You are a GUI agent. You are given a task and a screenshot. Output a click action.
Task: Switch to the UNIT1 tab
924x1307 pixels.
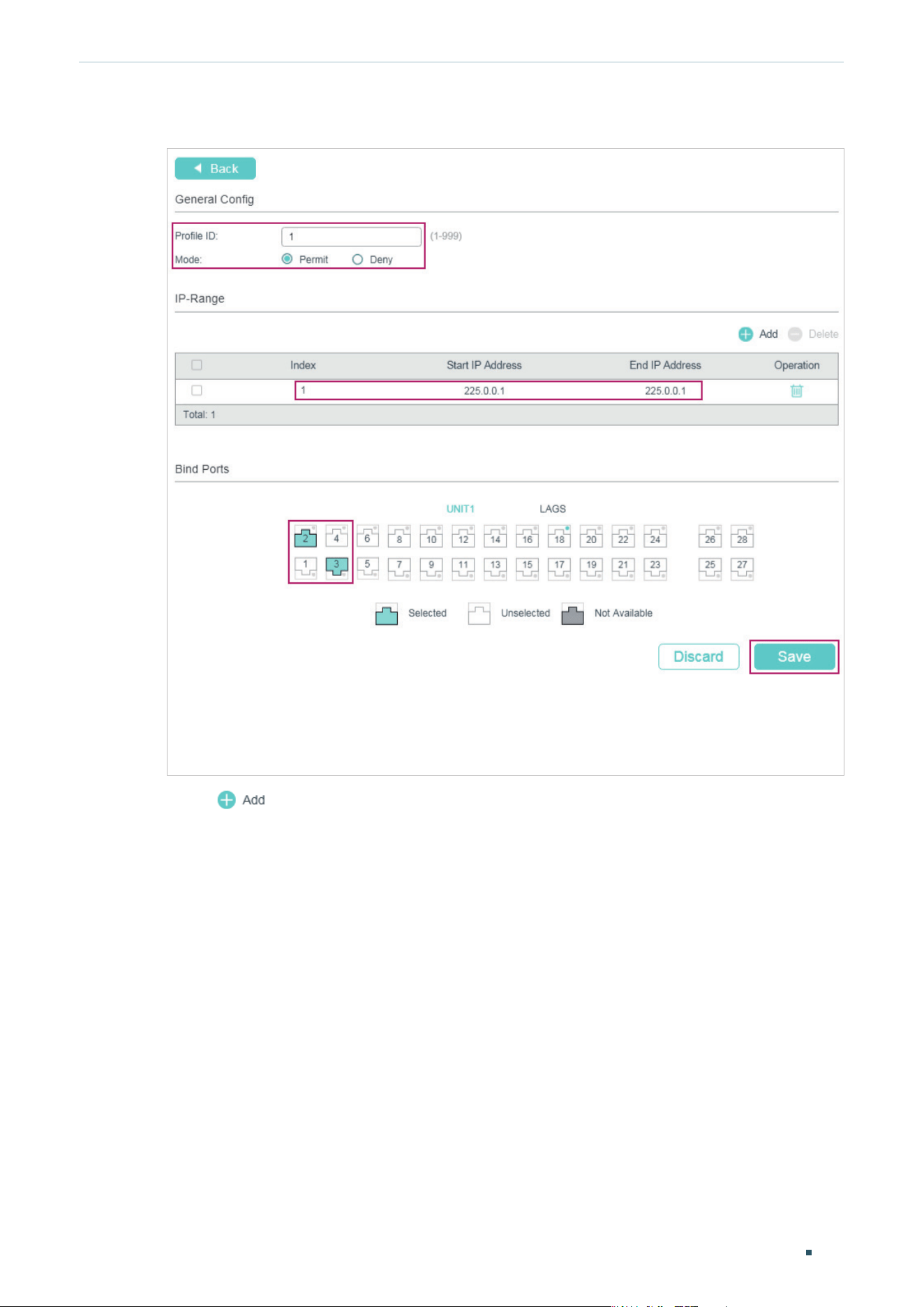click(461, 509)
